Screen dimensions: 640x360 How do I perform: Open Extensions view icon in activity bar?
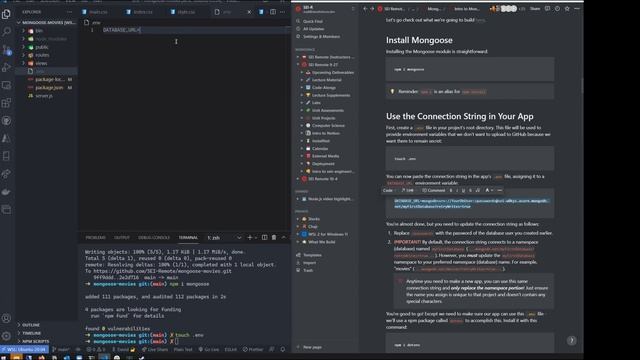pyautogui.click(x=6, y=103)
